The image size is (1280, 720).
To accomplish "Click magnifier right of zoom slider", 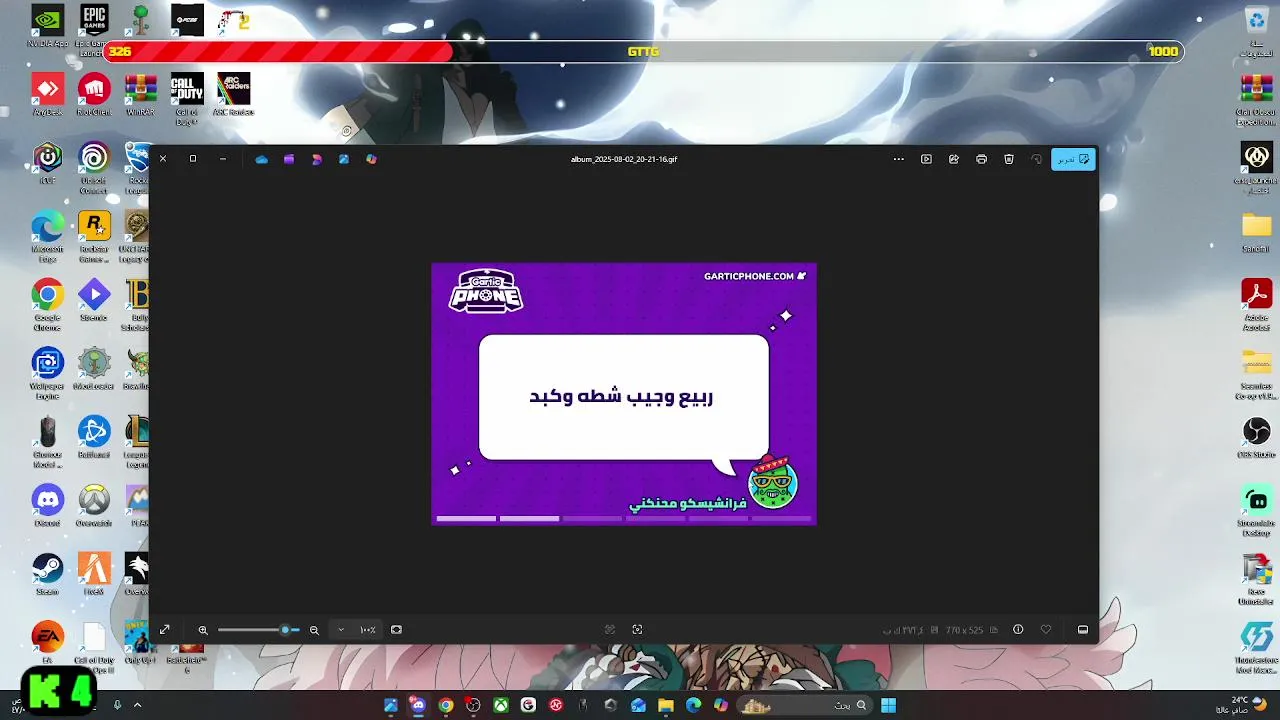I will pyautogui.click(x=314, y=630).
